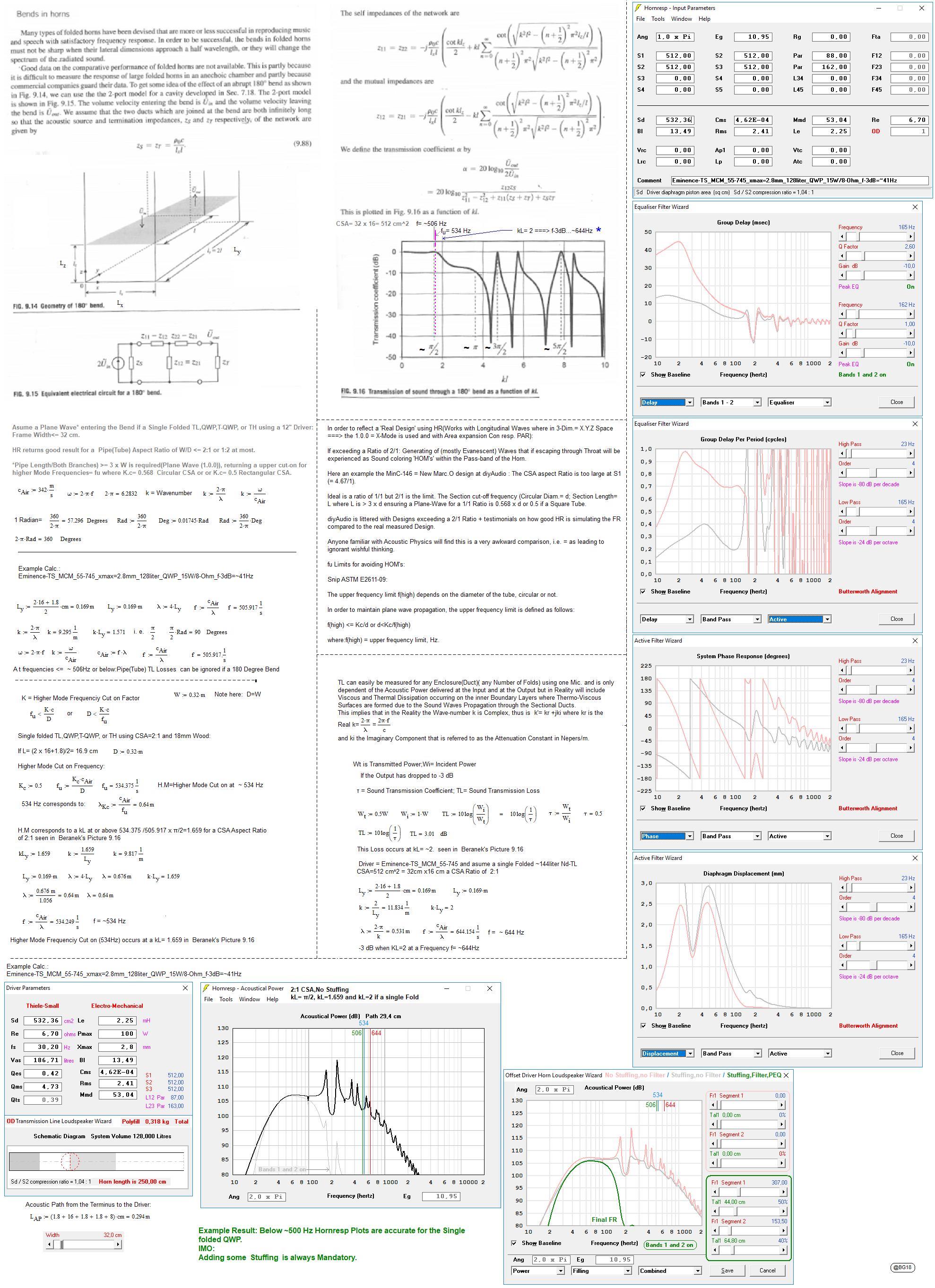Click right arrow of Low Pass 165 Hz slider in Displacement wizard

910,945
